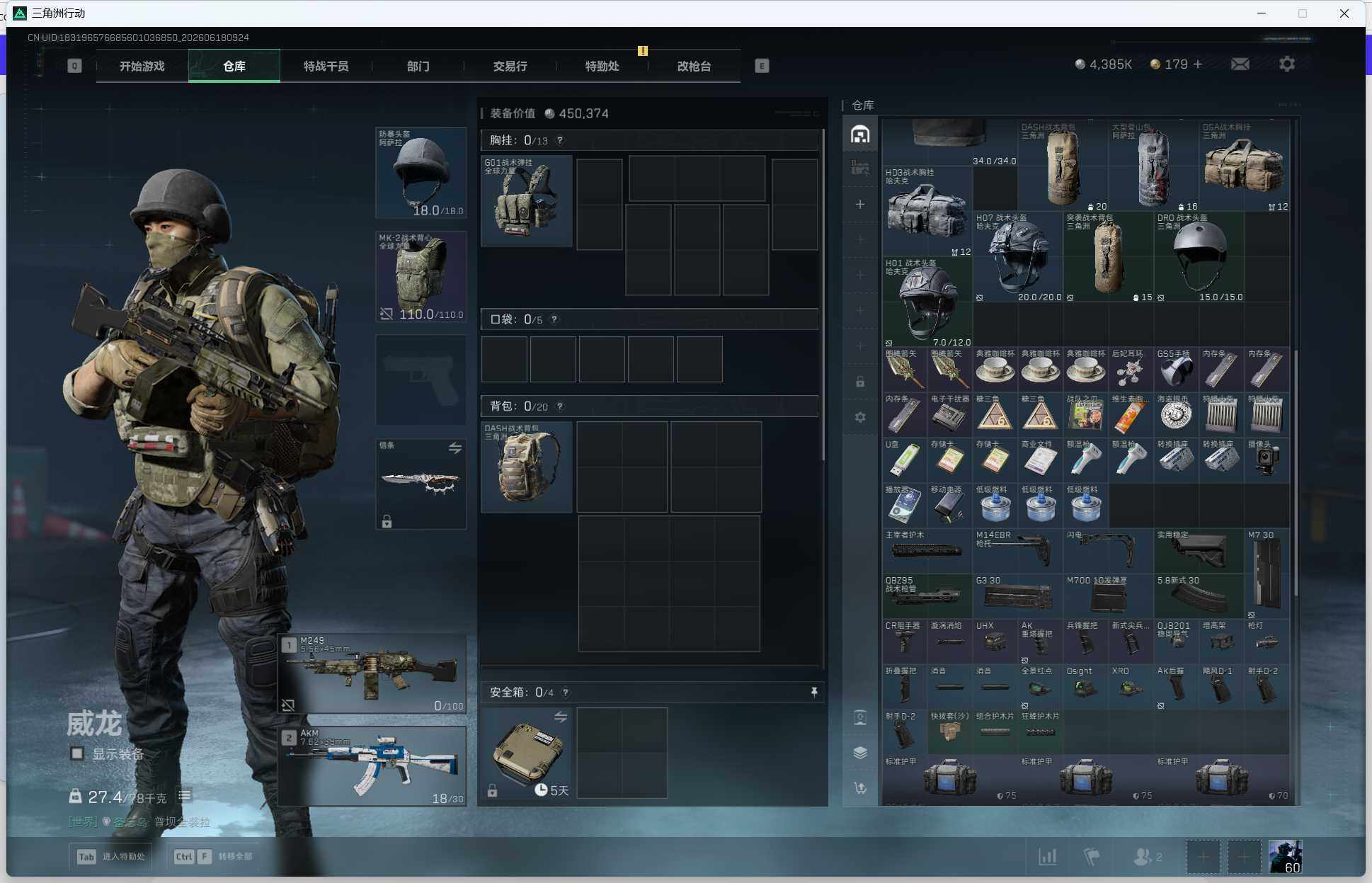Image resolution: width=1372 pixels, height=883 pixels.
Task: Click the E key hint right of tabs
Action: (762, 66)
